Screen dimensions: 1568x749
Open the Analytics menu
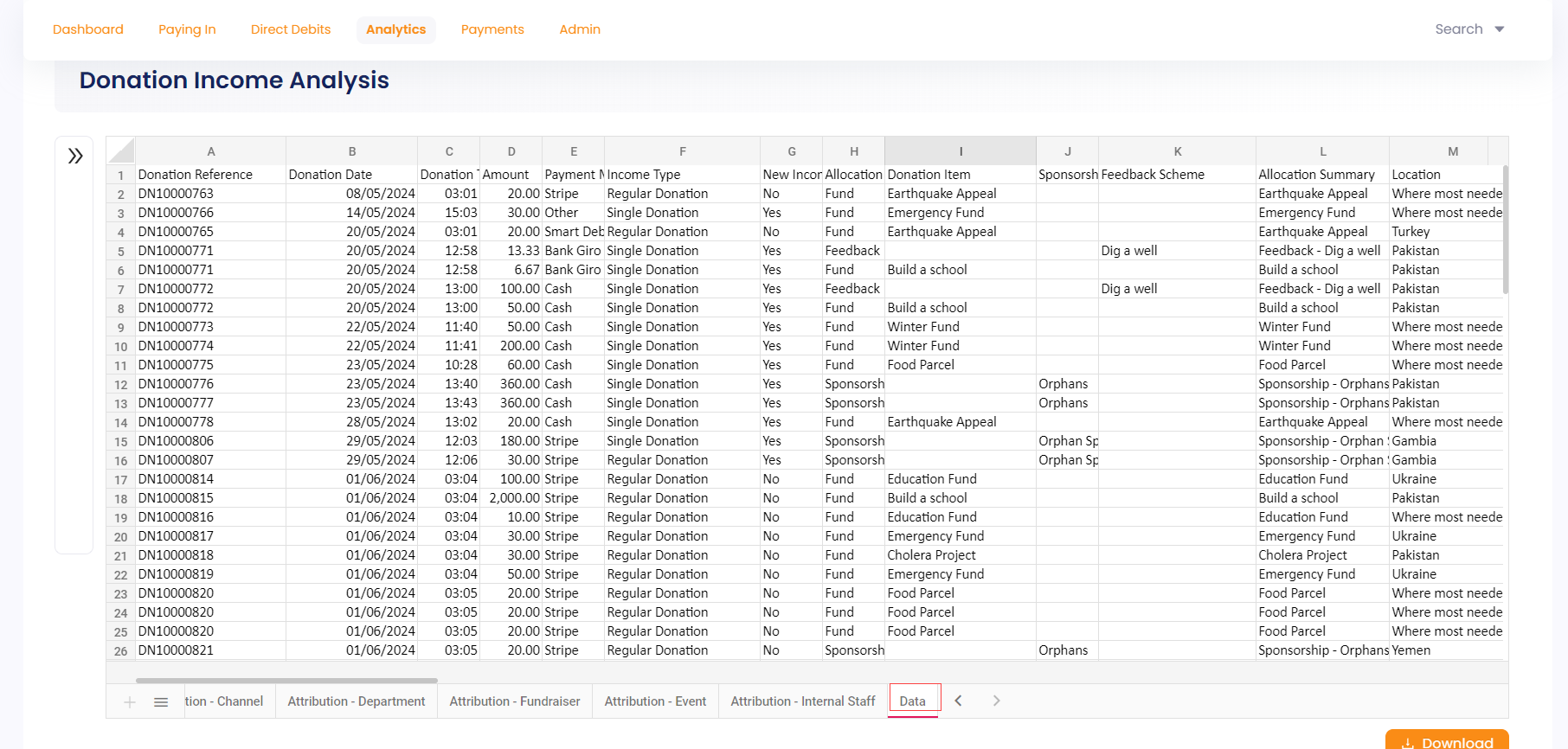pyautogui.click(x=396, y=29)
